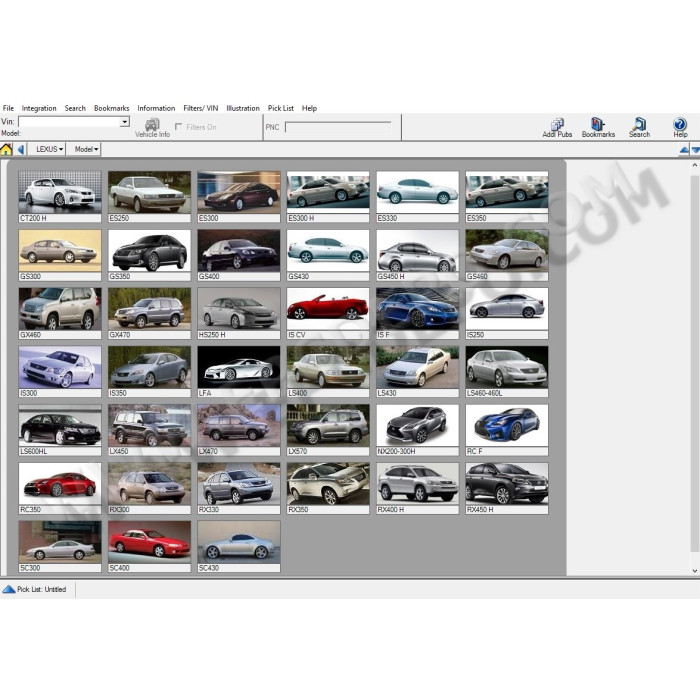Screen dimensions: 700x700
Task: Click the LS430 label text
Action: pos(387,393)
